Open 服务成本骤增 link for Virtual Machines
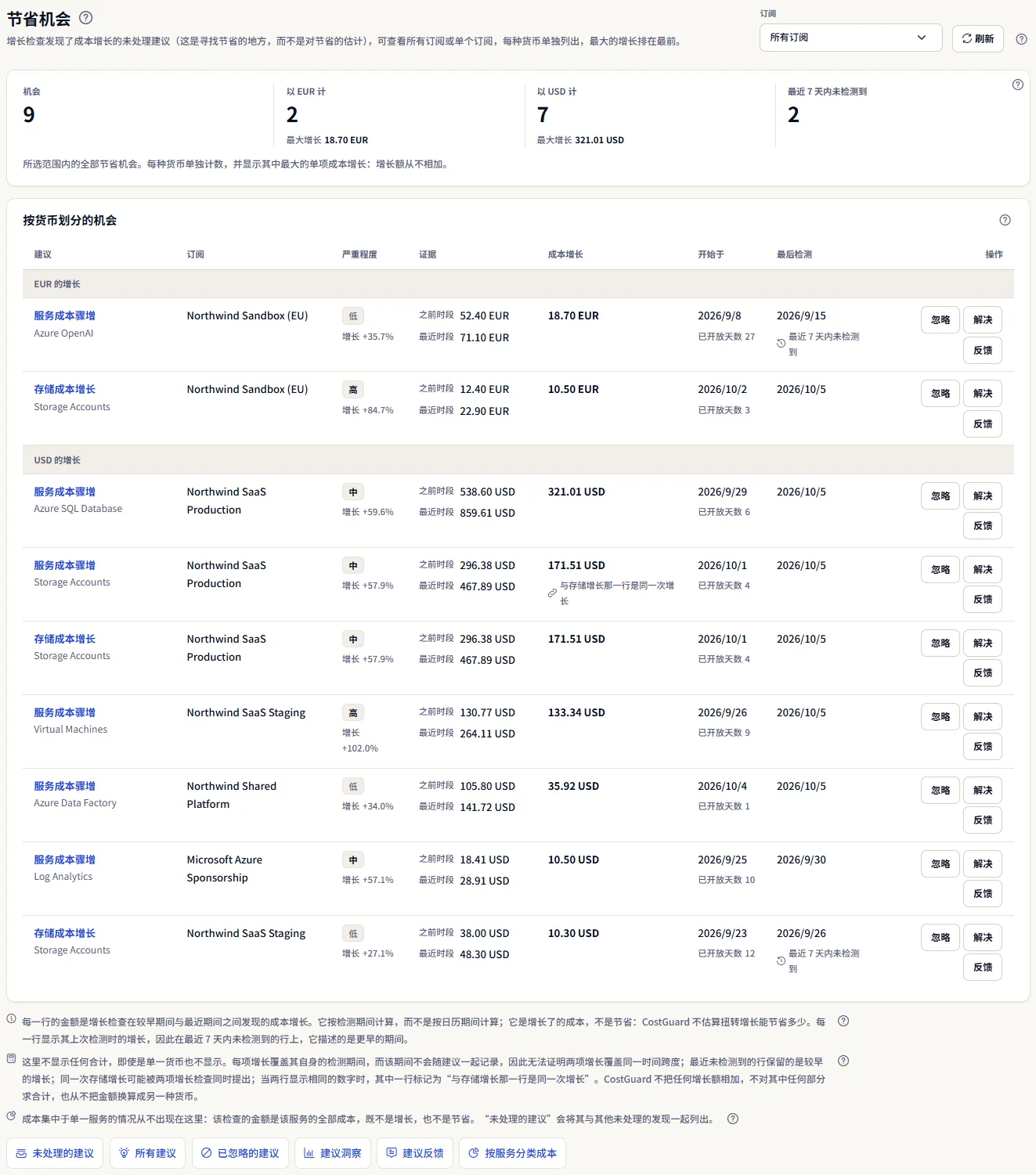 (64, 712)
